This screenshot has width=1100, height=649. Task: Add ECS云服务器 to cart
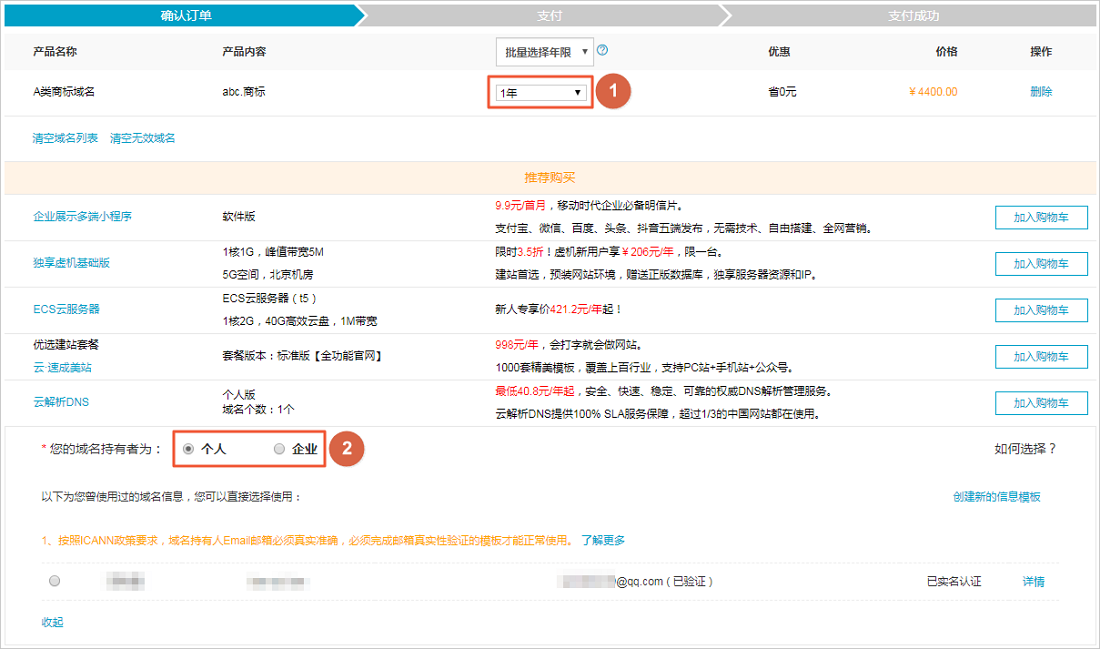click(1040, 310)
